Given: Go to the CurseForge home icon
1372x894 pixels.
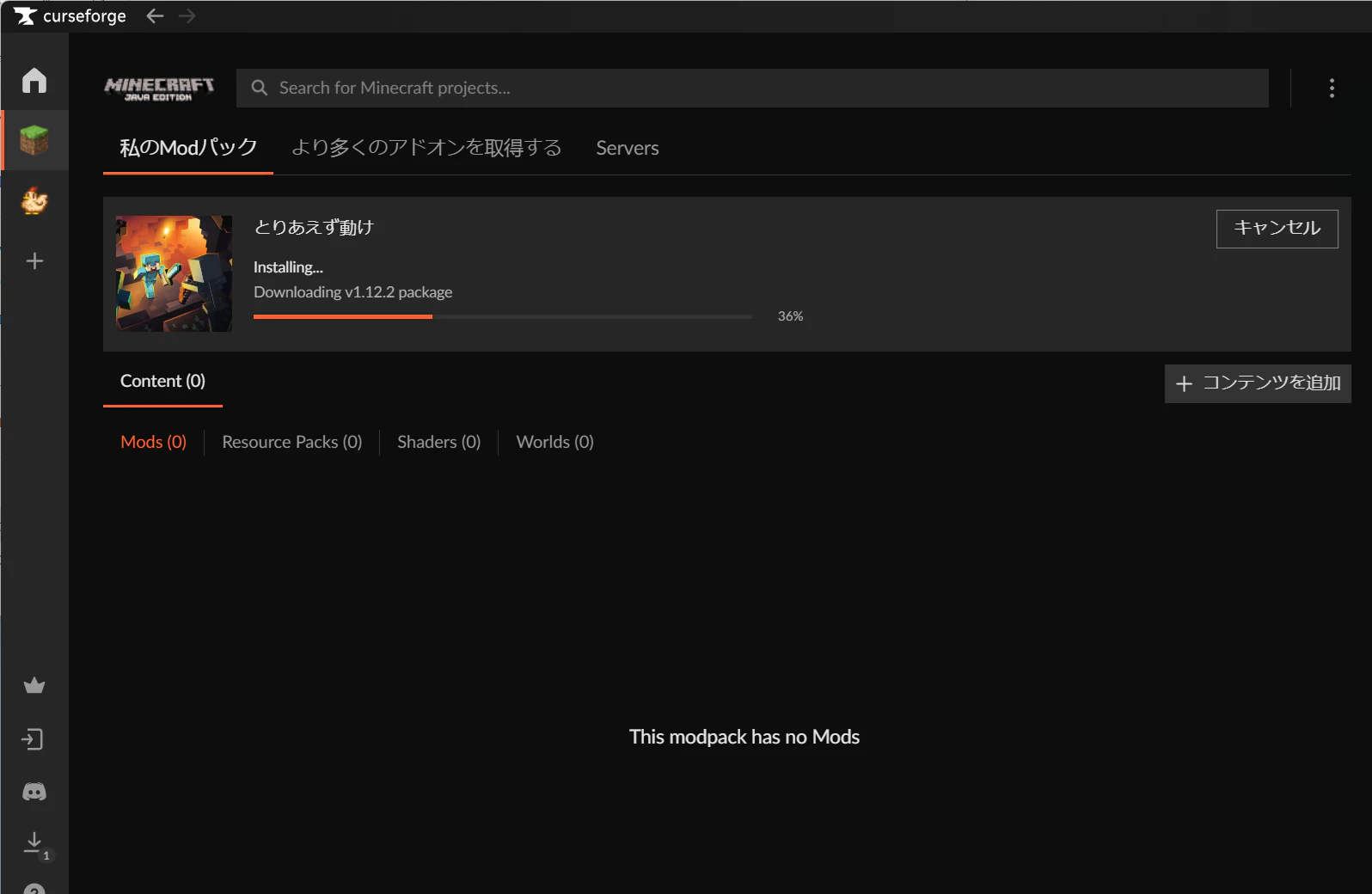Looking at the screenshot, I should pos(34,80).
